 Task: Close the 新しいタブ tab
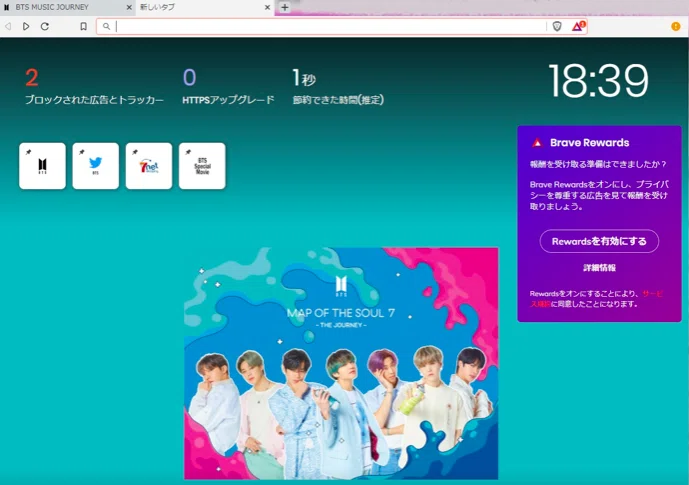pos(267,7)
